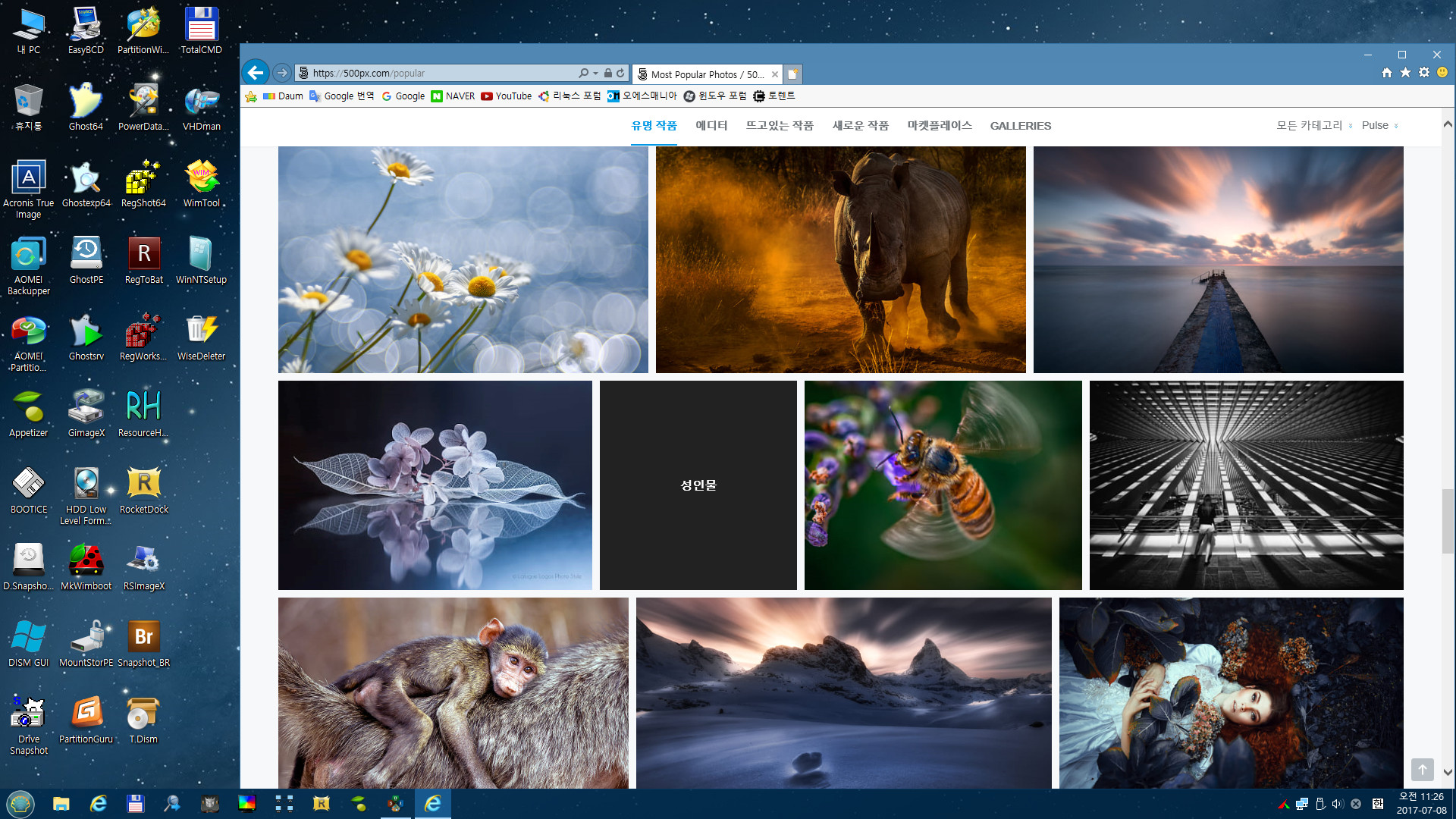Select 유명 작품 tab in 500px
The height and width of the screenshot is (819, 1456).
[x=655, y=125]
